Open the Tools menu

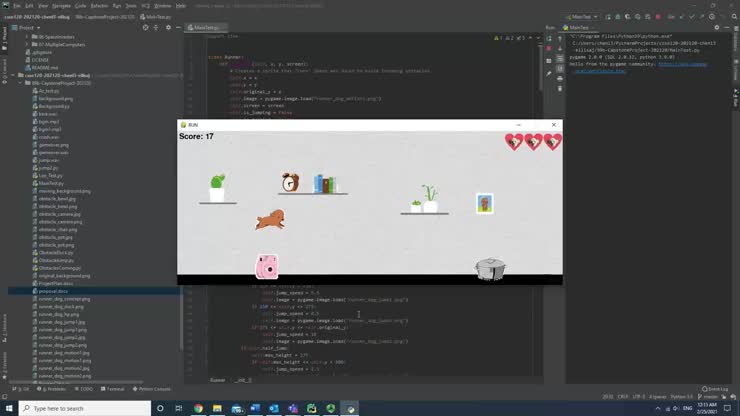[x=131, y=6]
